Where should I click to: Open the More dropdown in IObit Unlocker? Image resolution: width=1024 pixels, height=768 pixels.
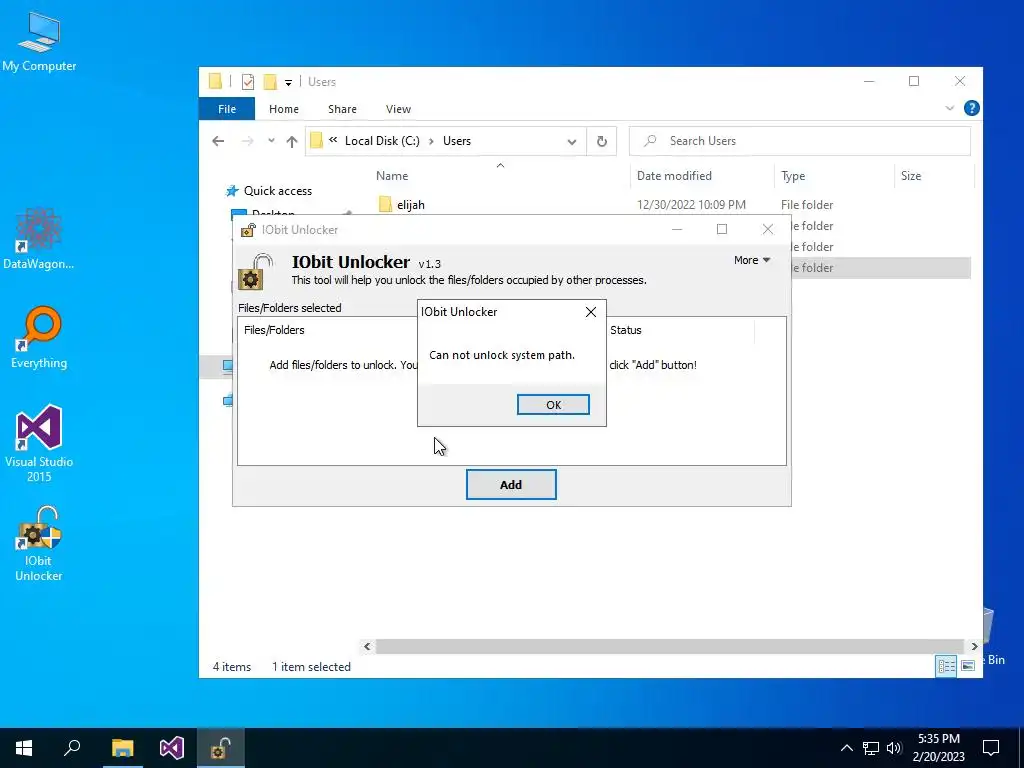752,260
